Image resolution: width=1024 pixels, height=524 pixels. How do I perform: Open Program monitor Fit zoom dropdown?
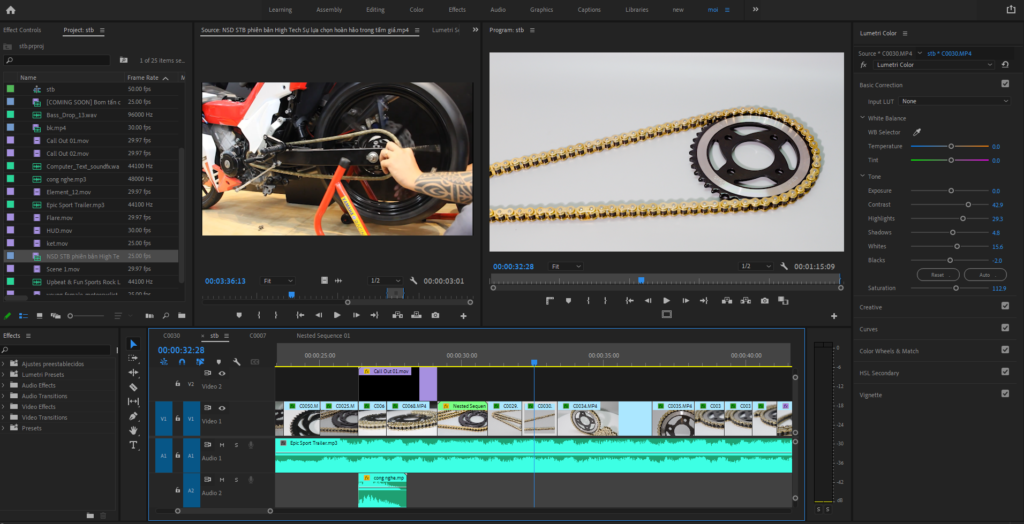(566, 267)
